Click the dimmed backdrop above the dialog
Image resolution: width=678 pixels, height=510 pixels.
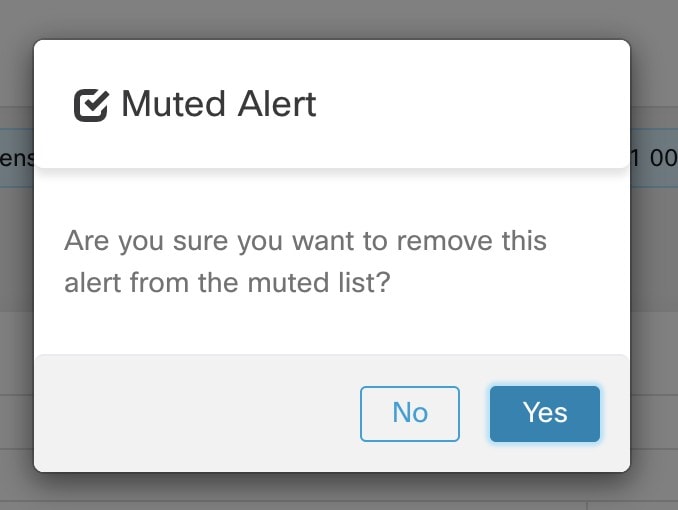click(330, 18)
